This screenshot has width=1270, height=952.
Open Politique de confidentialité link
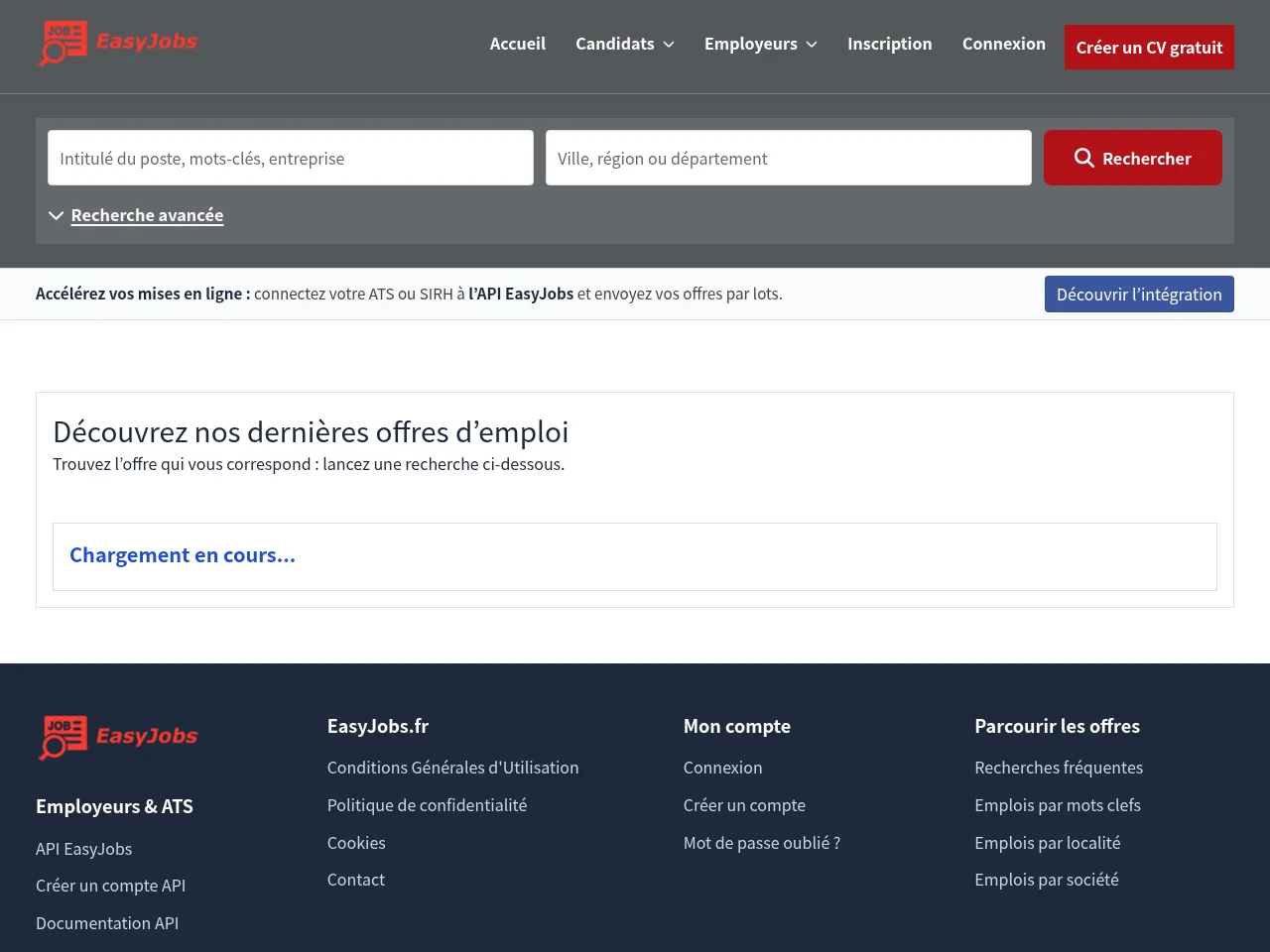click(428, 805)
